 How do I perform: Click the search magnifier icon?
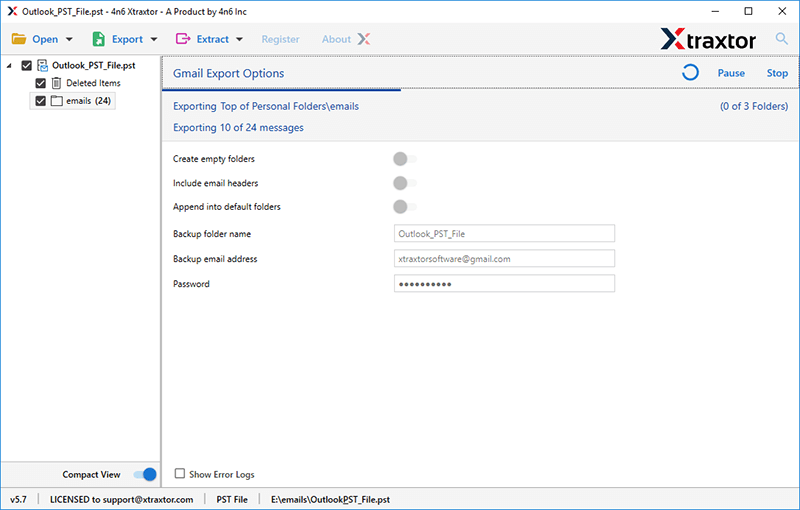[781, 38]
